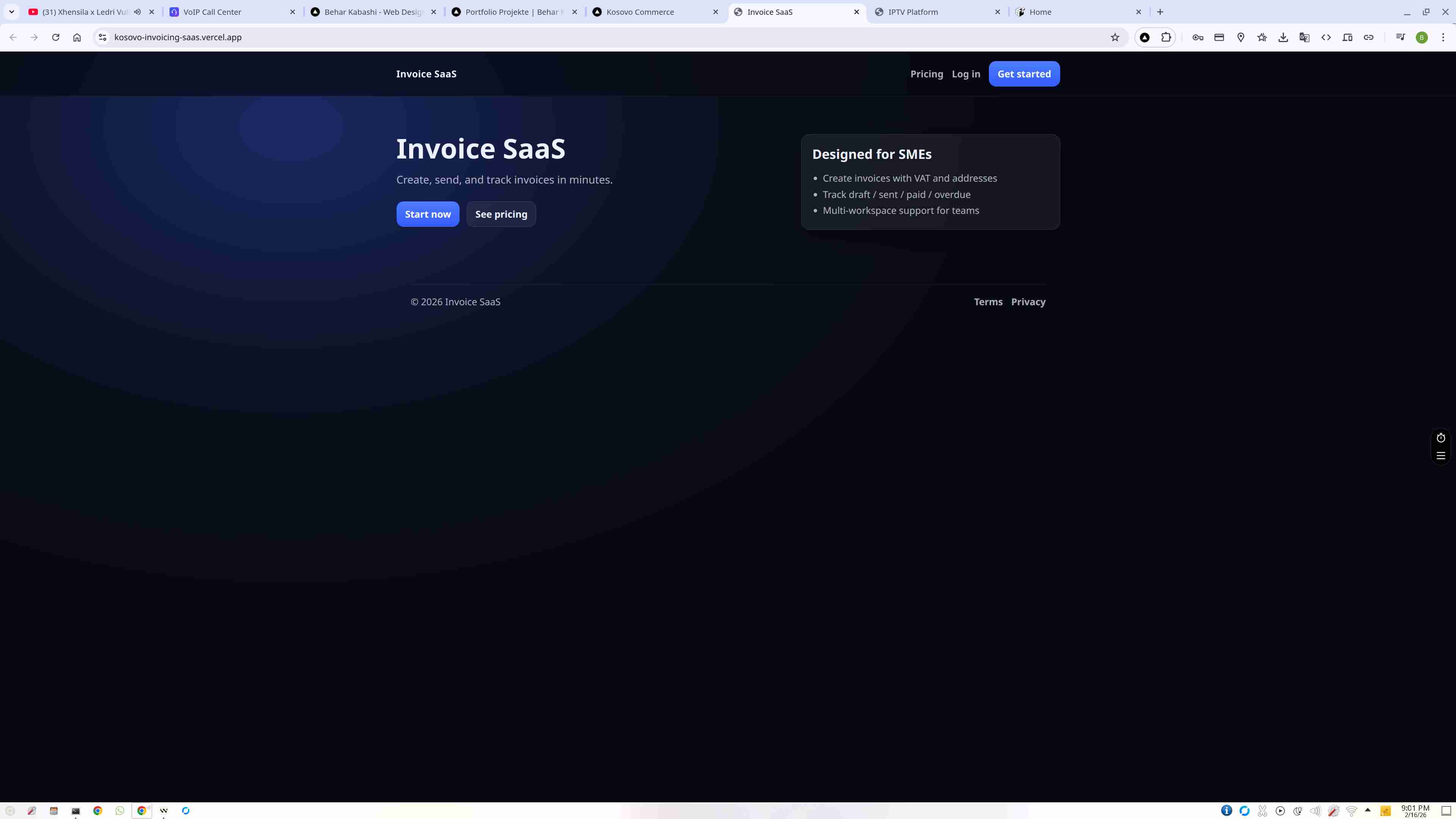Bookmark this page with the star icon
The image size is (1456, 819).
click(x=1115, y=37)
